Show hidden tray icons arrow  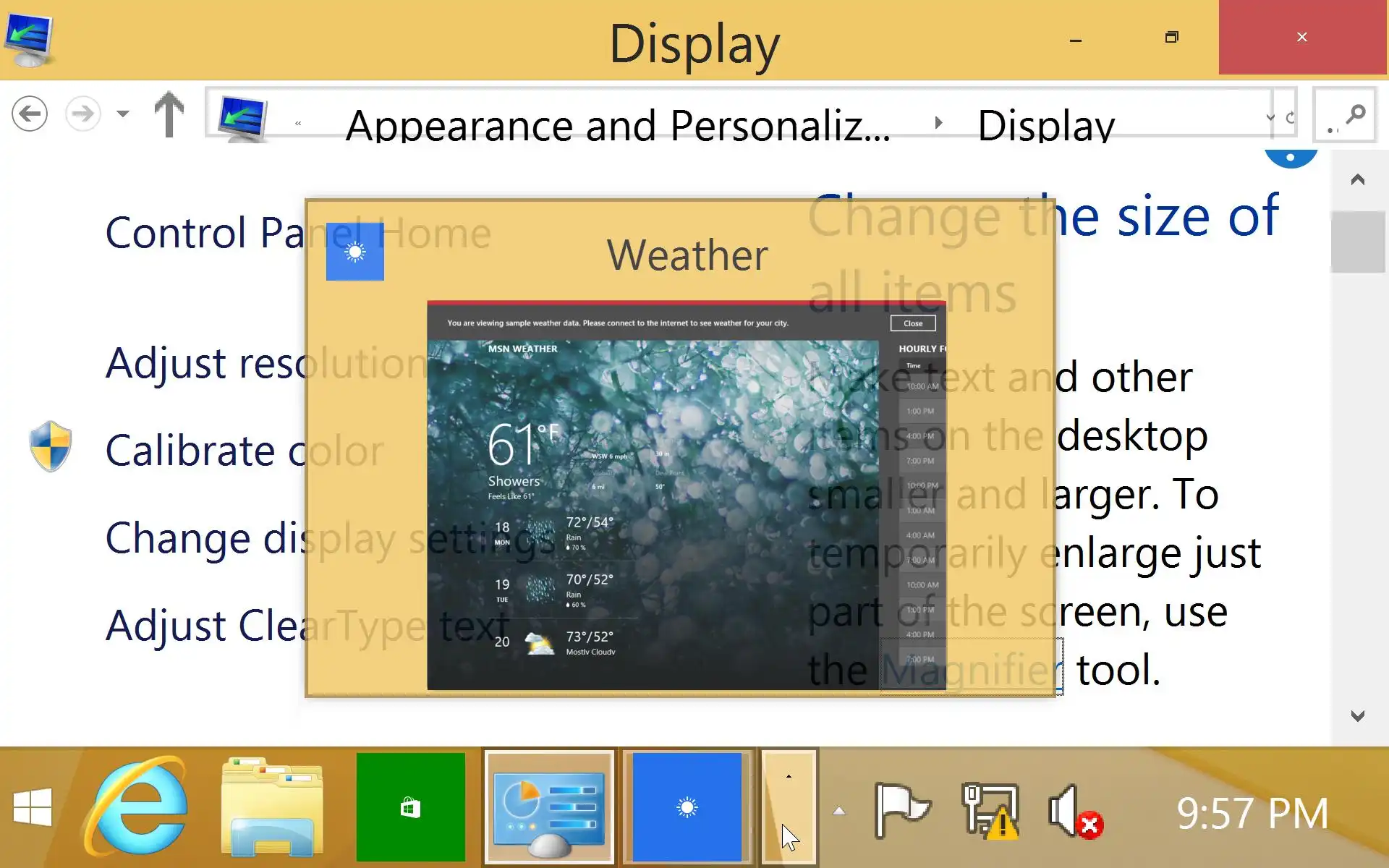click(x=838, y=811)
